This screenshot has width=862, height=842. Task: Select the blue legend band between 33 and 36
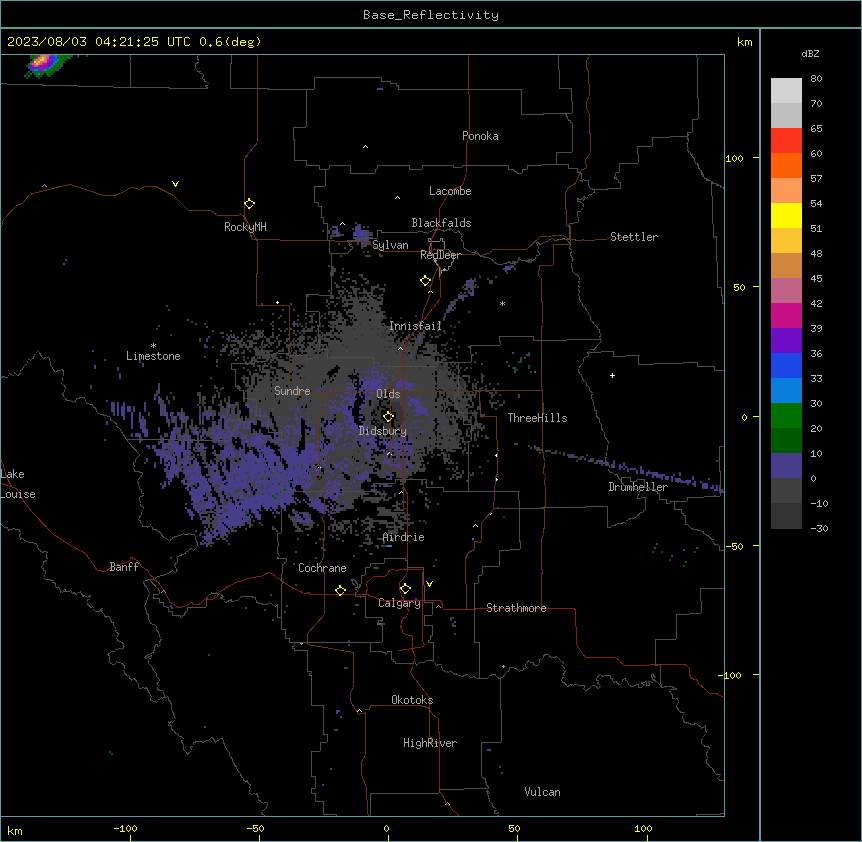786,365
